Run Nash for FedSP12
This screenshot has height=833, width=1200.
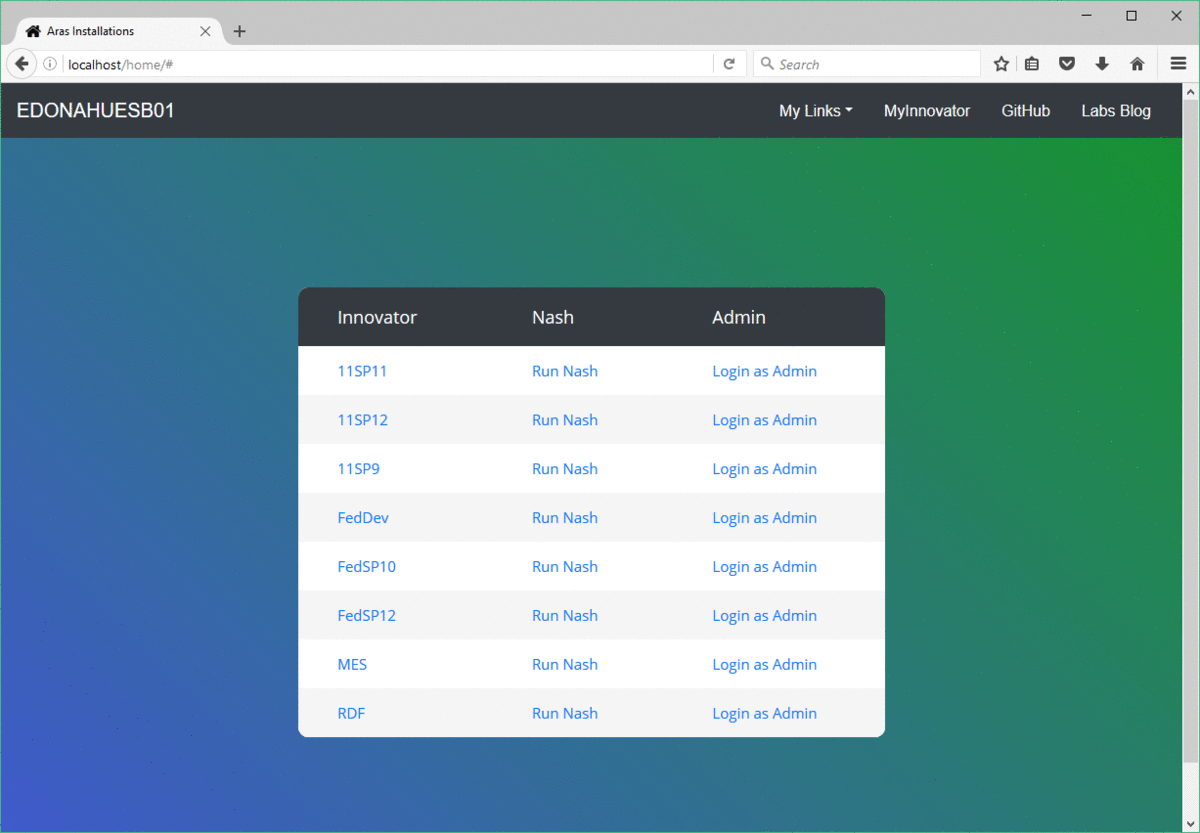coord(565,616)
